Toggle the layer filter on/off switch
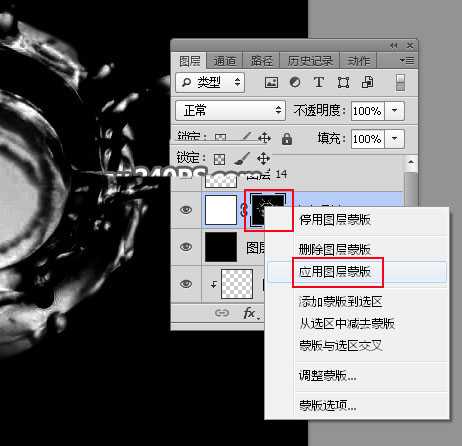 click(x=400, y=82)
